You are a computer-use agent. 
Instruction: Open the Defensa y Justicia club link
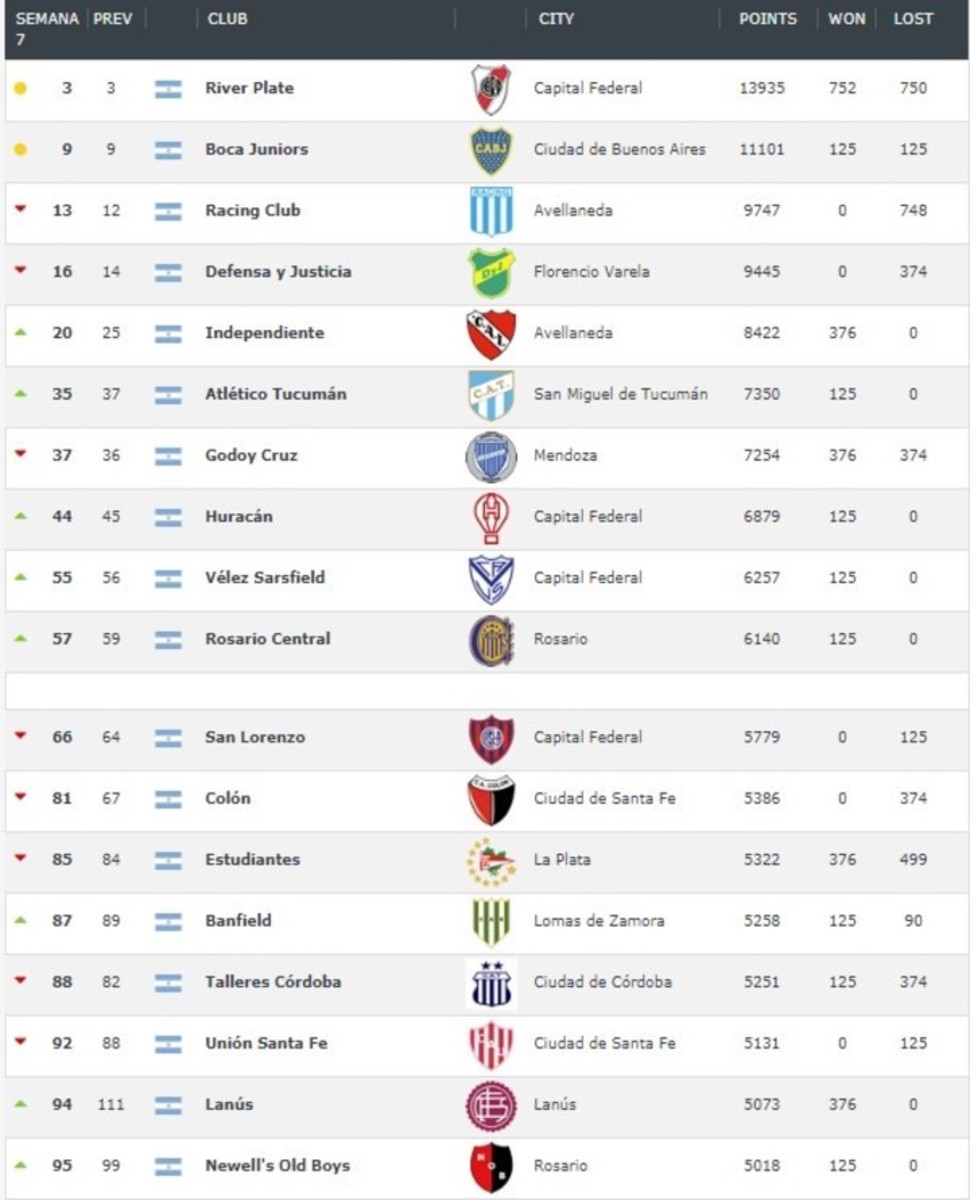click(278, 272)
